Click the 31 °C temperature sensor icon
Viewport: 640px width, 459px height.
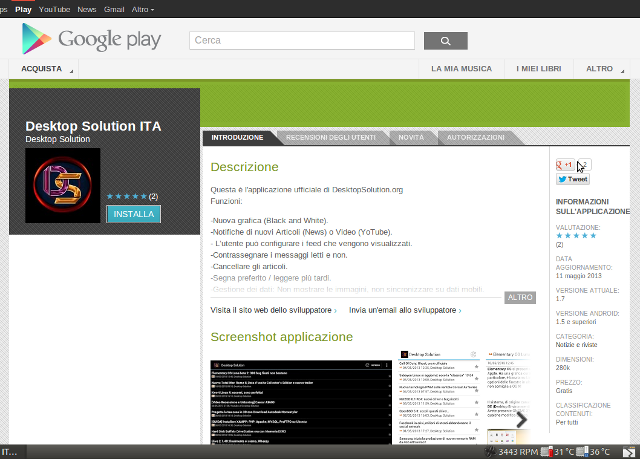coord(546,452)
